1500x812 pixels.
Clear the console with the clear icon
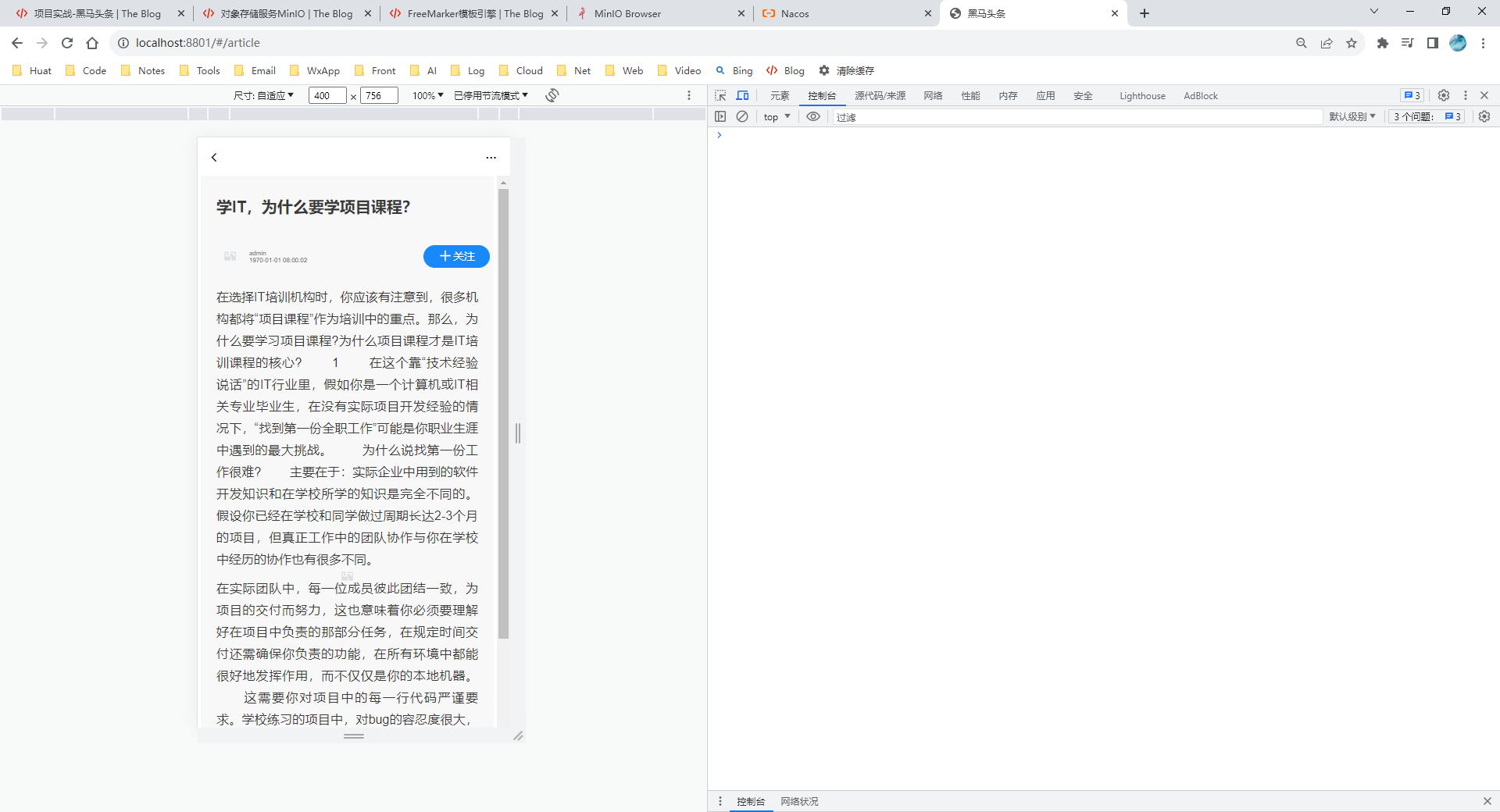[x=742, y=116]
